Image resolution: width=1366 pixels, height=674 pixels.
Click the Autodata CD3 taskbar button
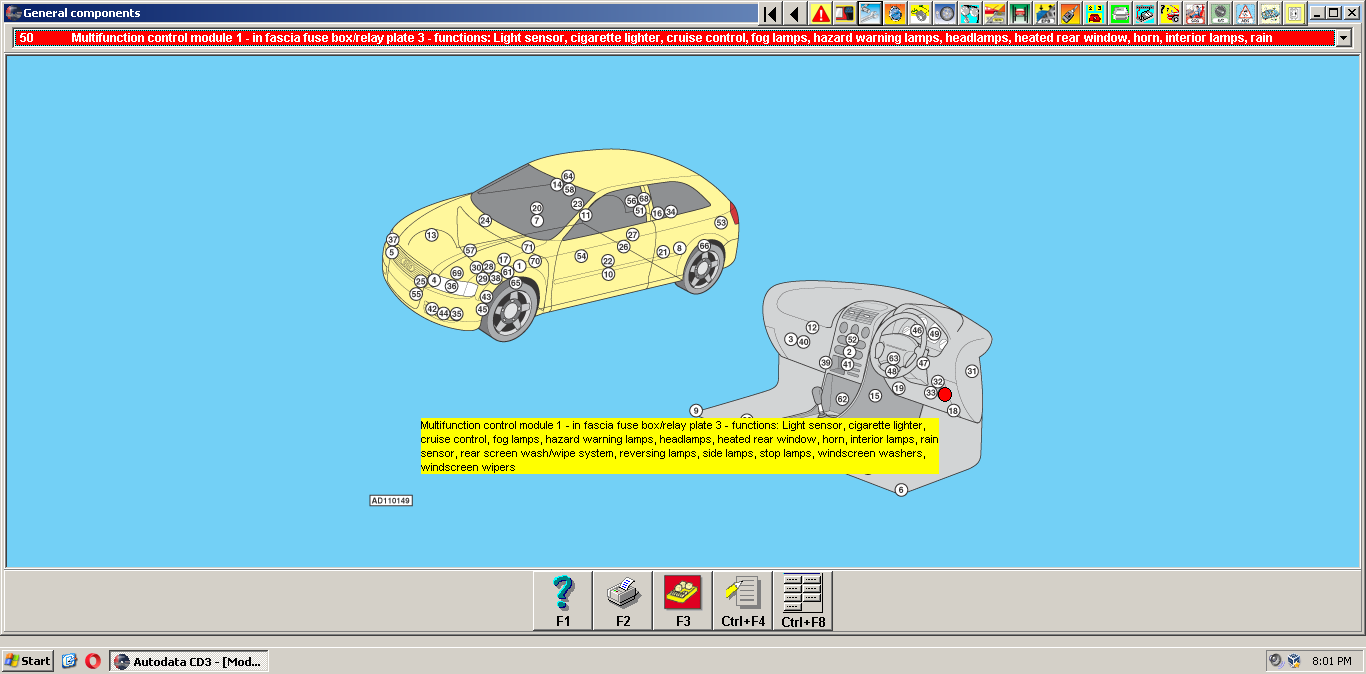188,661
